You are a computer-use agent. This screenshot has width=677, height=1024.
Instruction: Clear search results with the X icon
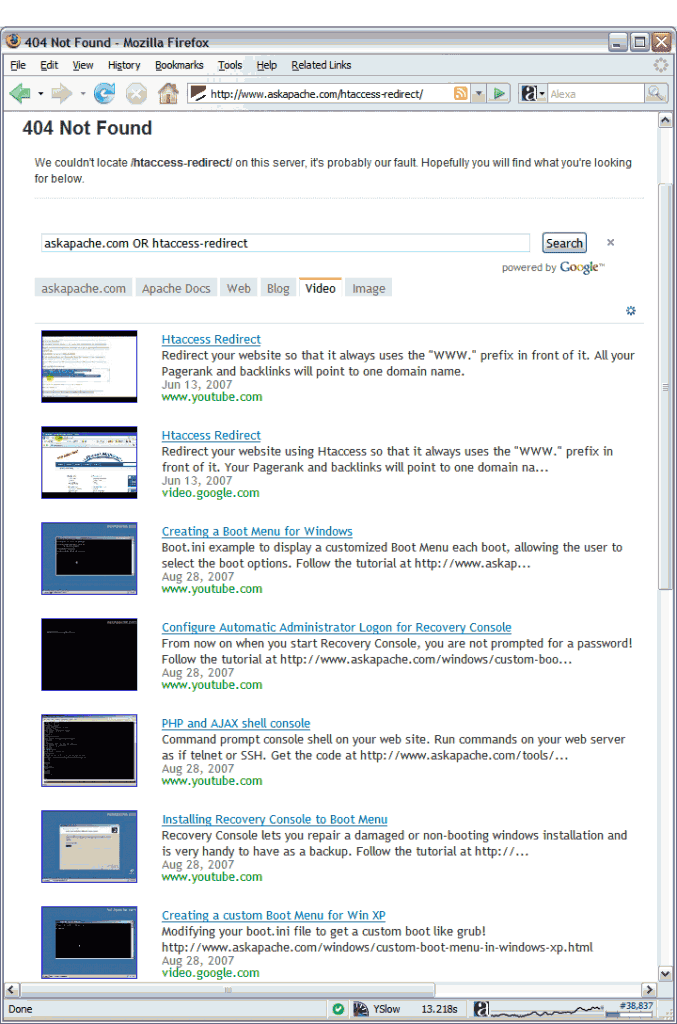tap(611, 243)
